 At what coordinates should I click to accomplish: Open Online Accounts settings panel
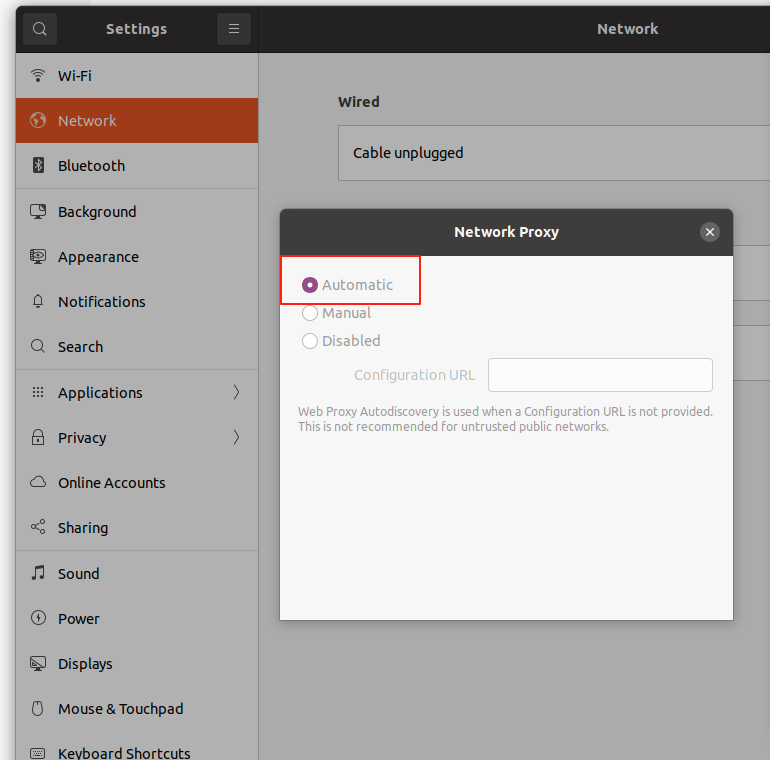(137, 483)
